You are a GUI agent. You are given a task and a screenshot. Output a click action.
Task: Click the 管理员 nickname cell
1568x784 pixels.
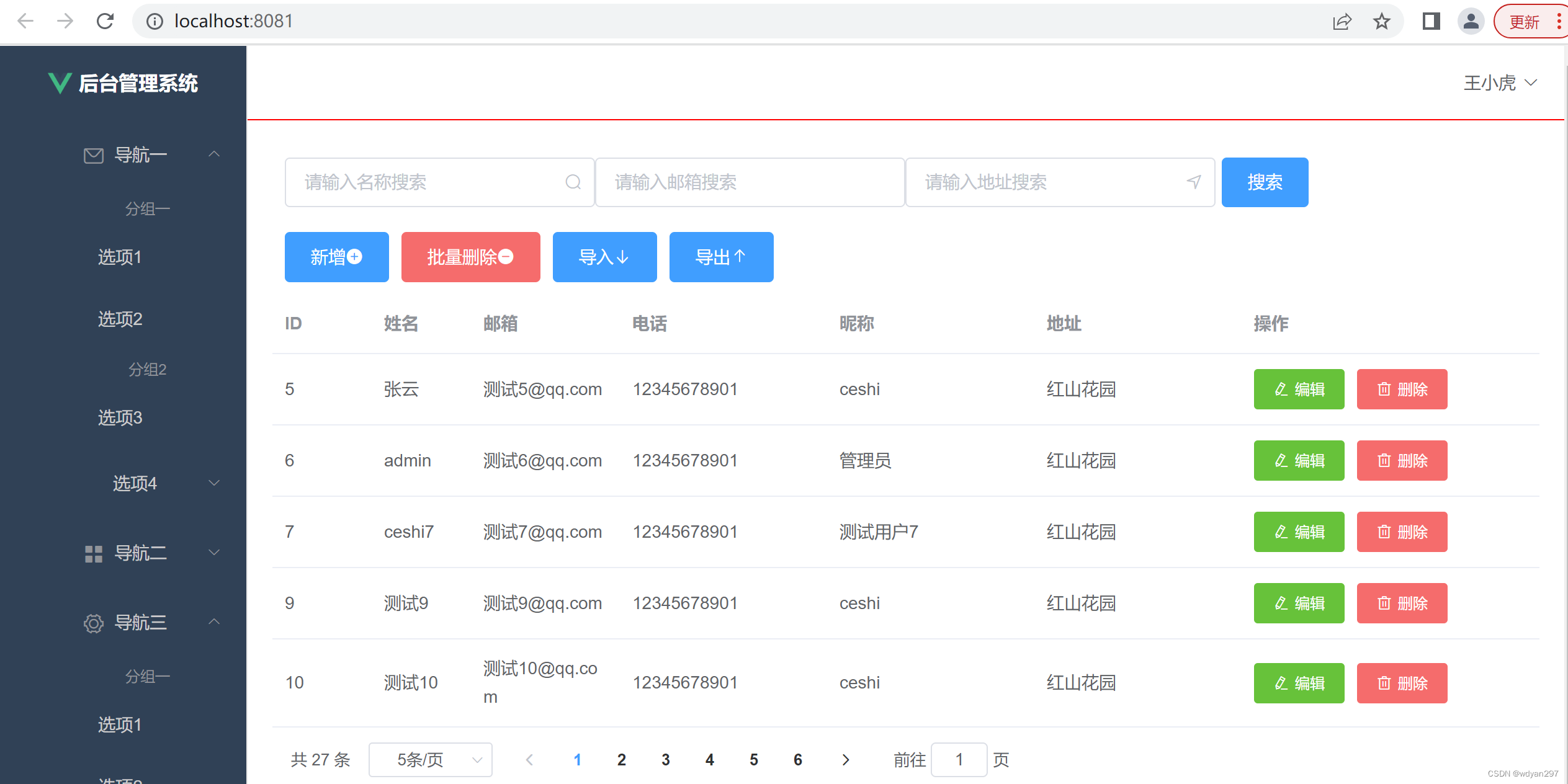pyautogui.click(x=866, y=461)
